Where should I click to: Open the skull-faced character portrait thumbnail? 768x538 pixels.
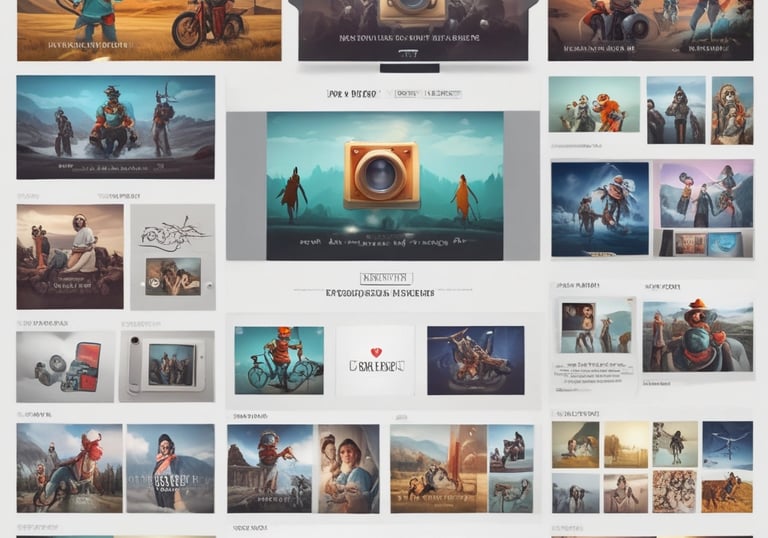[x=732, y=110]
